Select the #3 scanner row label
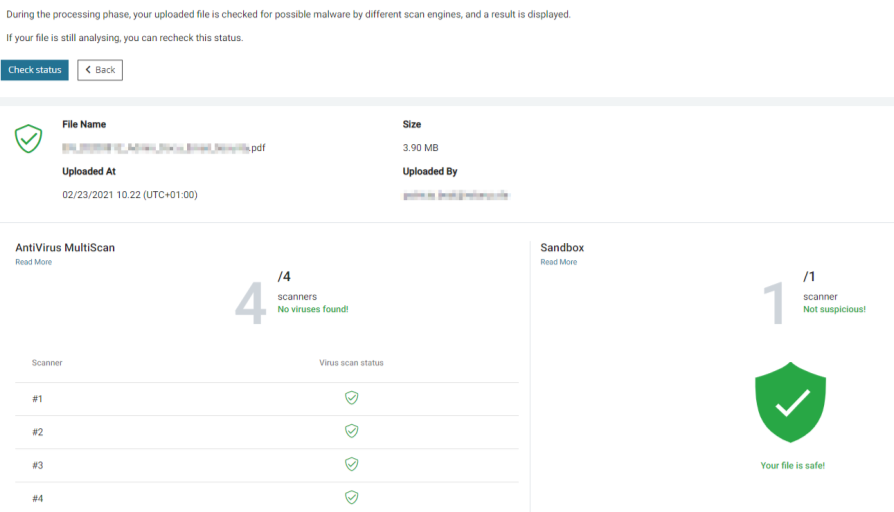The width and height of the screenshot is (894, 512). click(38, 465)
